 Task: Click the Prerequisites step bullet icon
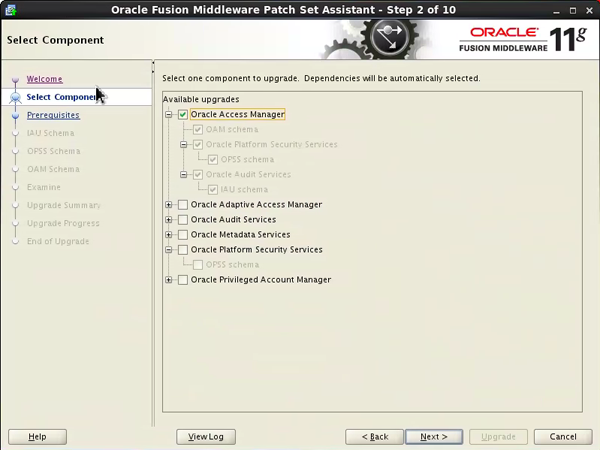point(15,115)
